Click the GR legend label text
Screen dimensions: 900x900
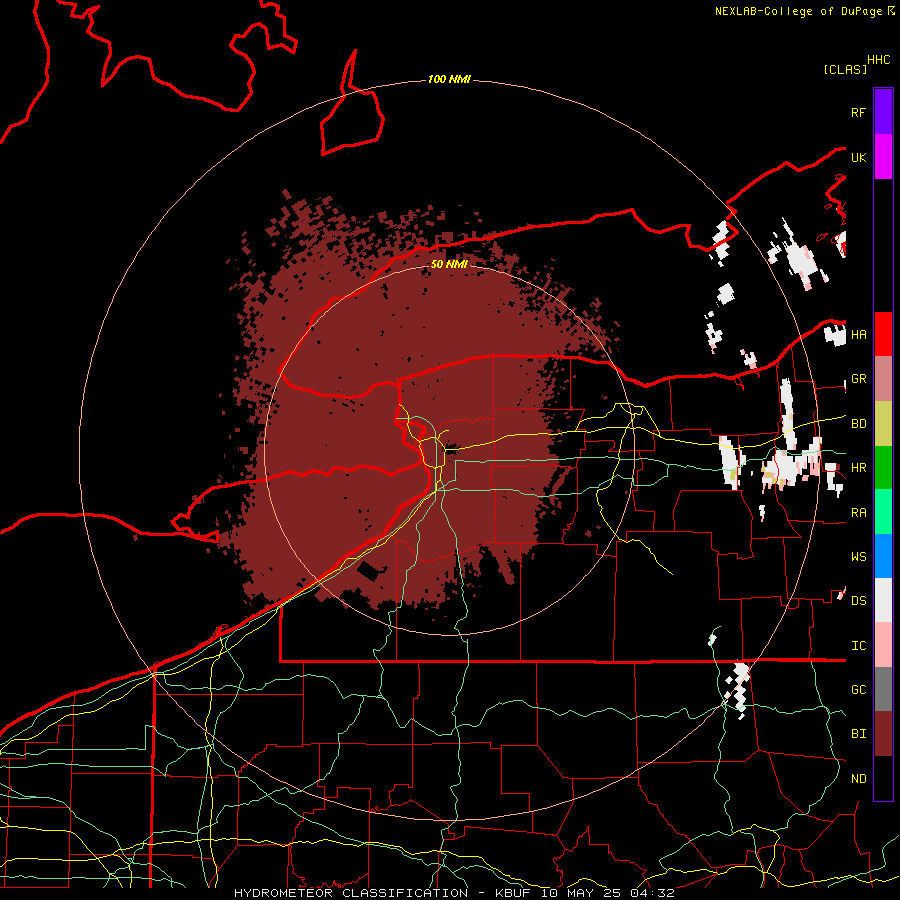click(859, 379)
